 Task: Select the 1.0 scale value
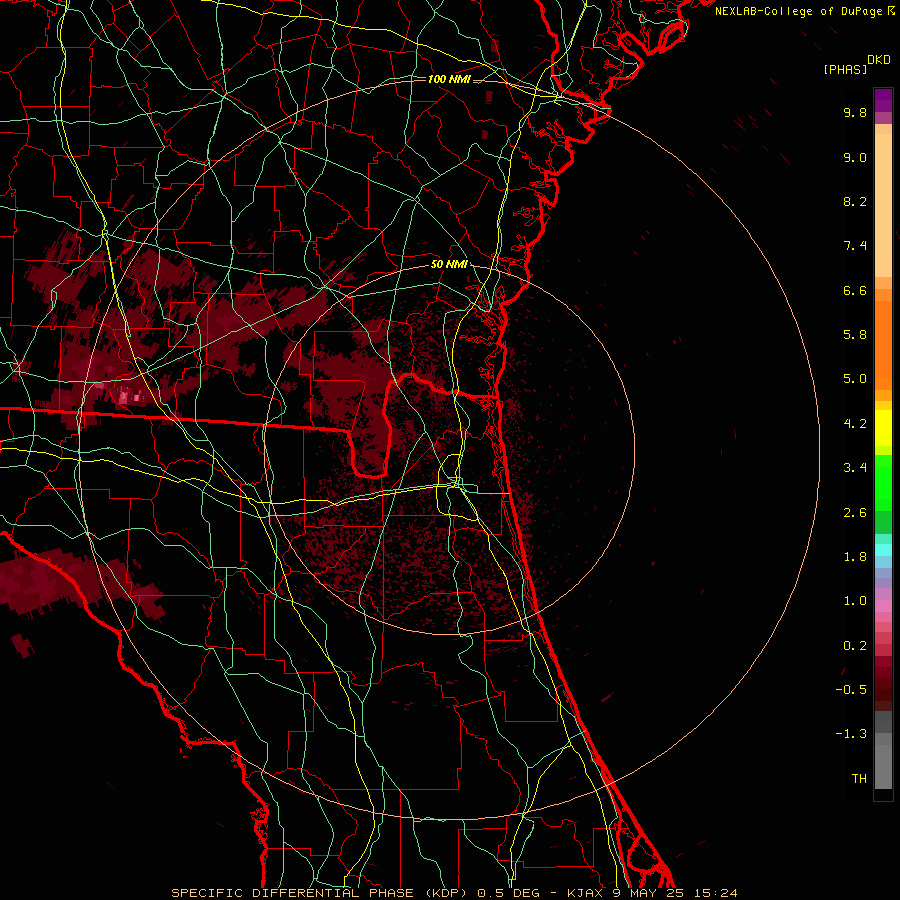click(x=855, y=601)
